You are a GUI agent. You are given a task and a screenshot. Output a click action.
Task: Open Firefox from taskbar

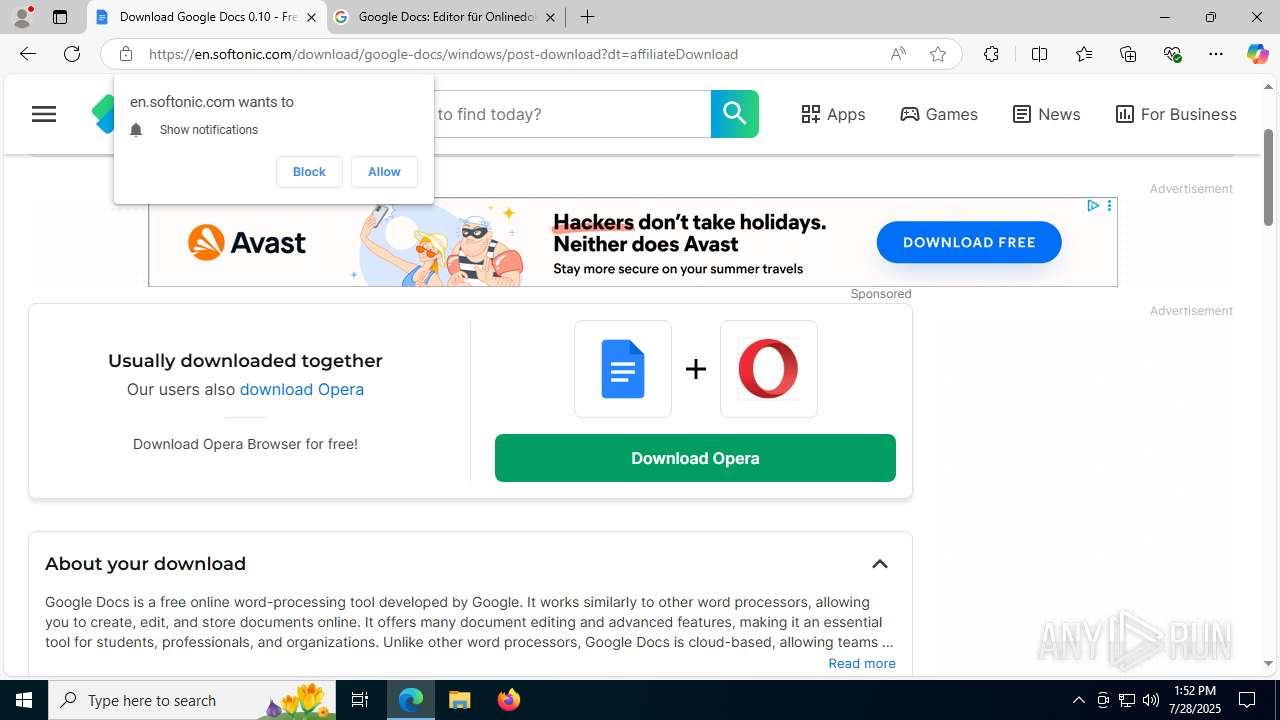coord(509,700)
